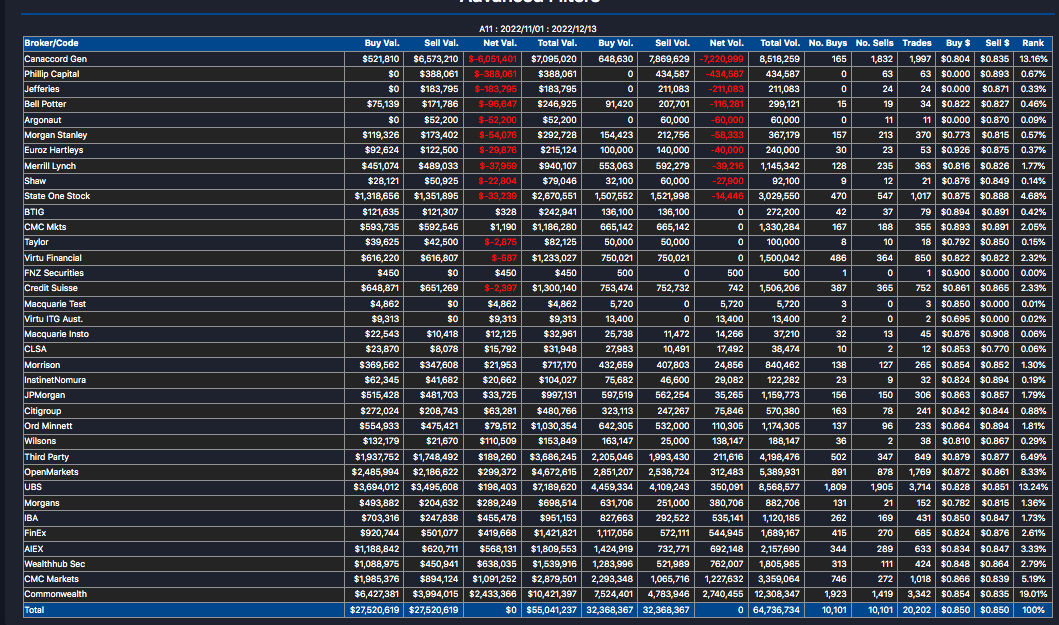Click Commonwealth net volume 2,740,455
The height and width of the screenshot is (625, 1059).
pos(723,595)
